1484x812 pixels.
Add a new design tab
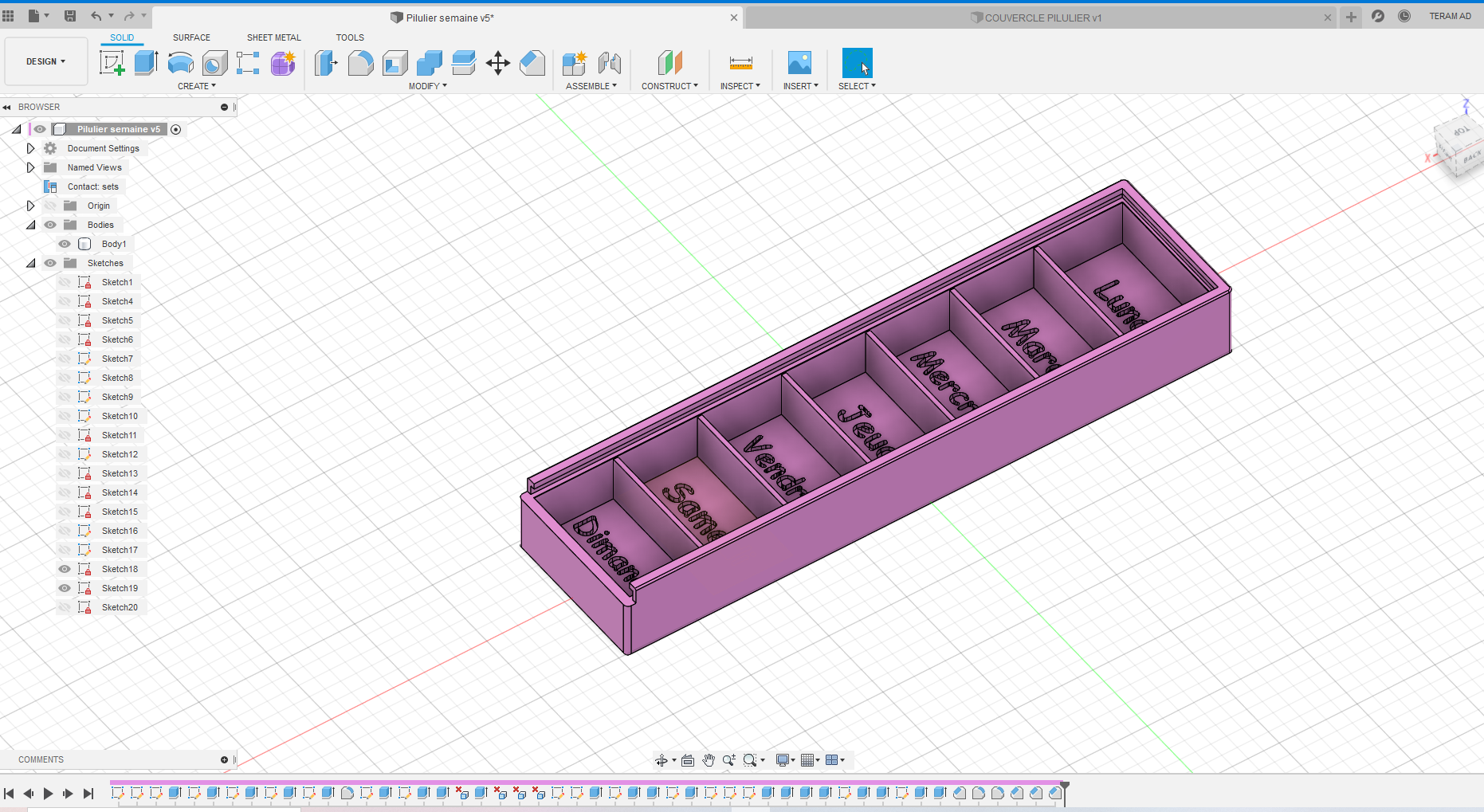[x=1351, y=17]
